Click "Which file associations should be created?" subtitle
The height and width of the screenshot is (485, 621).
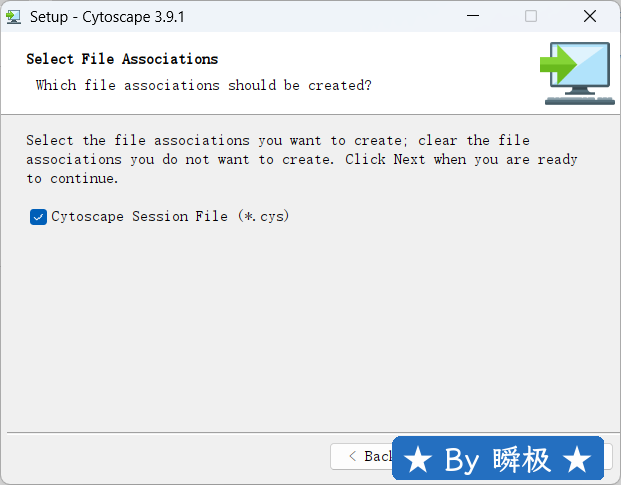click(204, 85)
